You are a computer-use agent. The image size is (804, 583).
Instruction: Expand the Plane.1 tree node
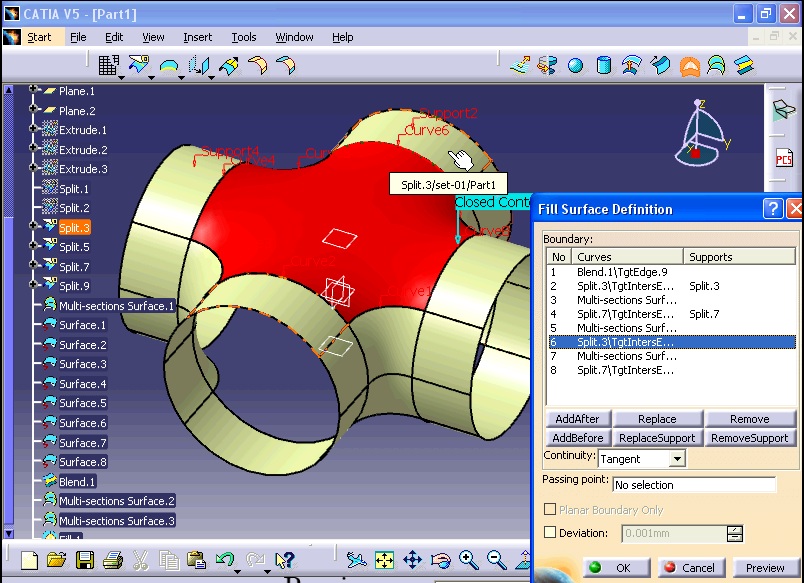click(33, 89)
